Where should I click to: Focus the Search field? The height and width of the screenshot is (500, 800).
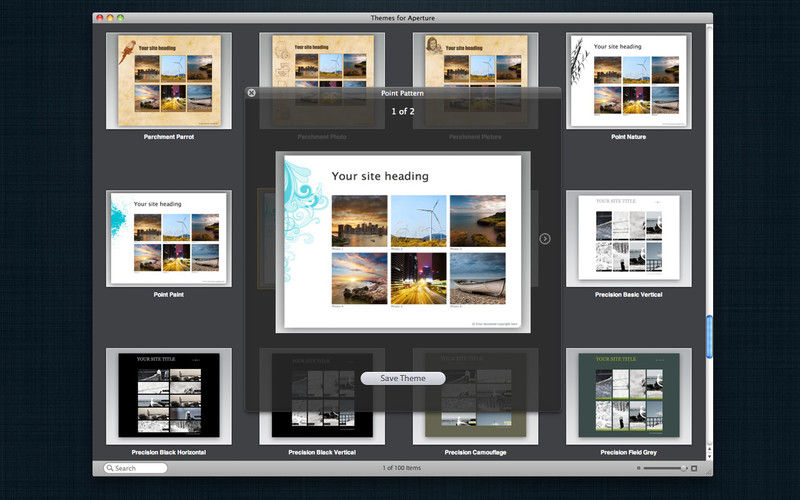pyautogui.click(x=135, y=468)
